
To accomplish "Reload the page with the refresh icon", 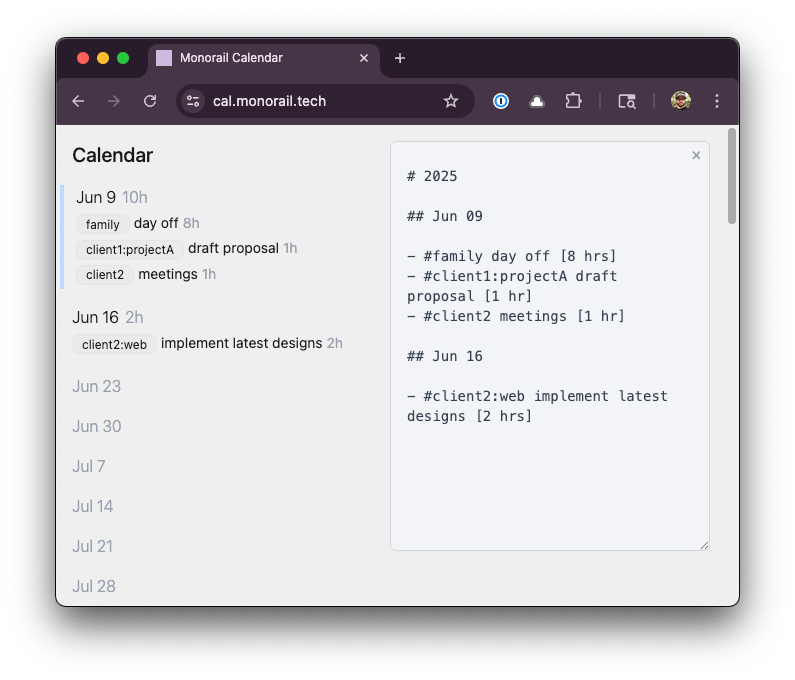I will (150, 101).
